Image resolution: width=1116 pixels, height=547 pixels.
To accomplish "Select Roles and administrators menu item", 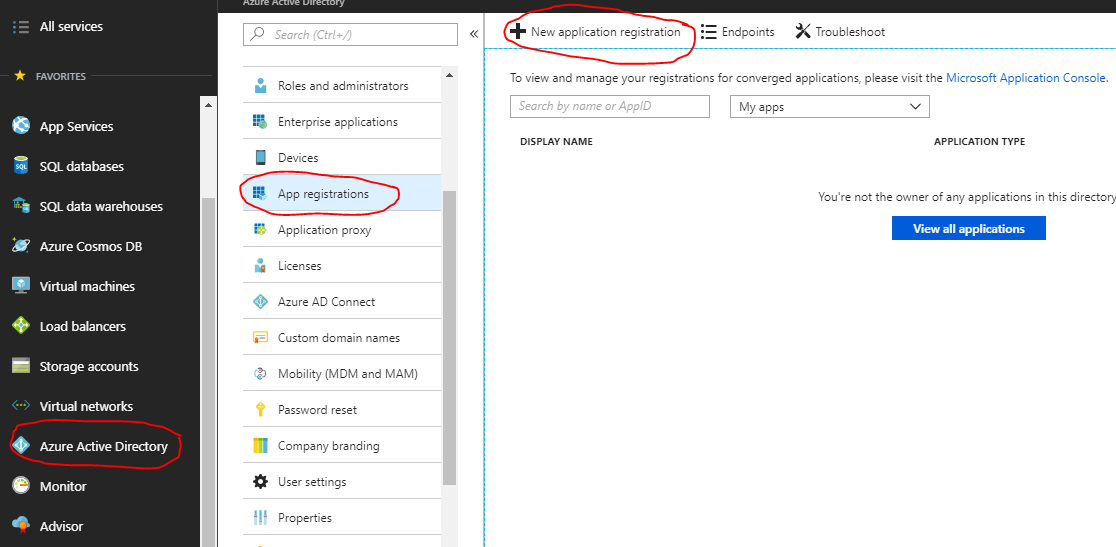I will [342, 86].
